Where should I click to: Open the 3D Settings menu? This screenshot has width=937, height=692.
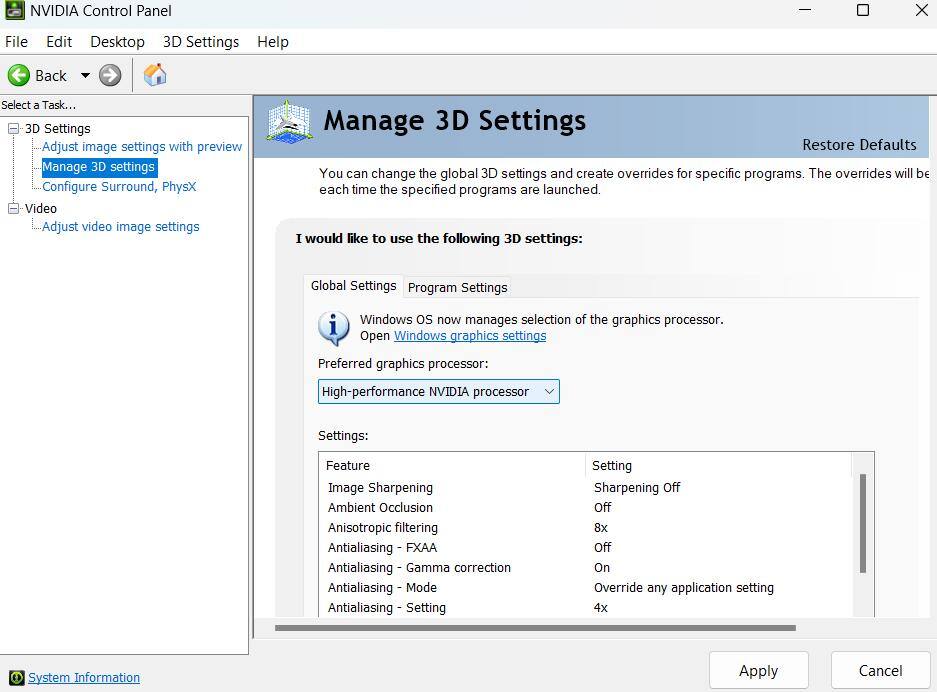click(x=200, y=42)
